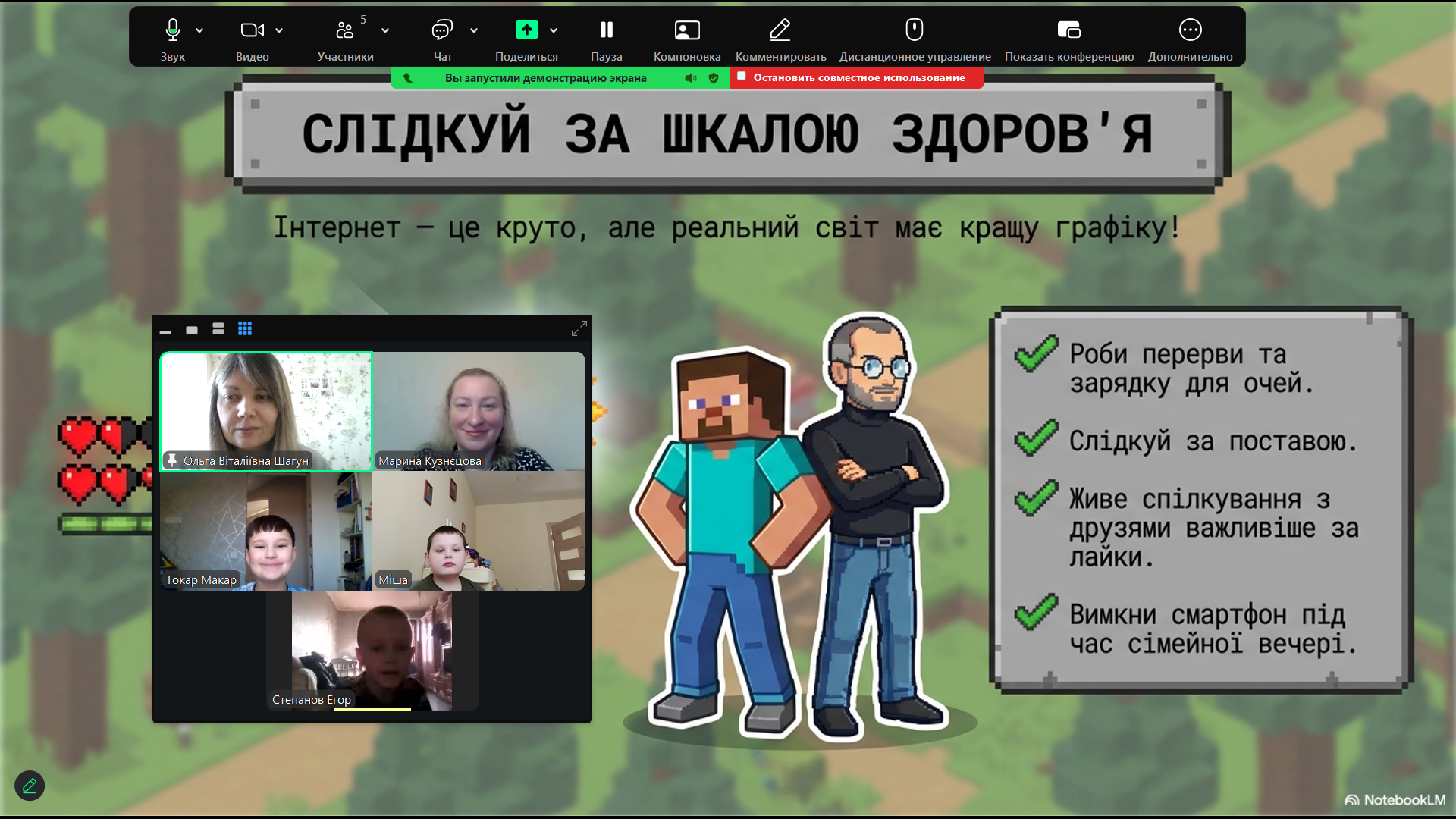Mute the microphone via Звук icon
The height and width of the screenshot is (819, 1456).
coord(172,30)
